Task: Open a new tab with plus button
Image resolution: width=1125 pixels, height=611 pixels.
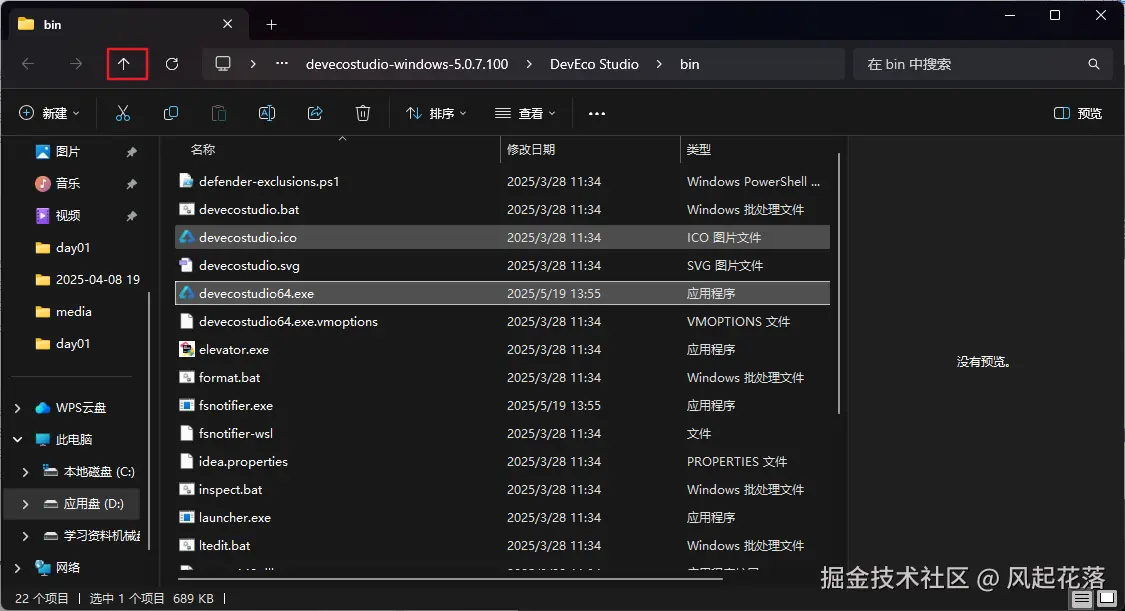Action: pos(271,24)
